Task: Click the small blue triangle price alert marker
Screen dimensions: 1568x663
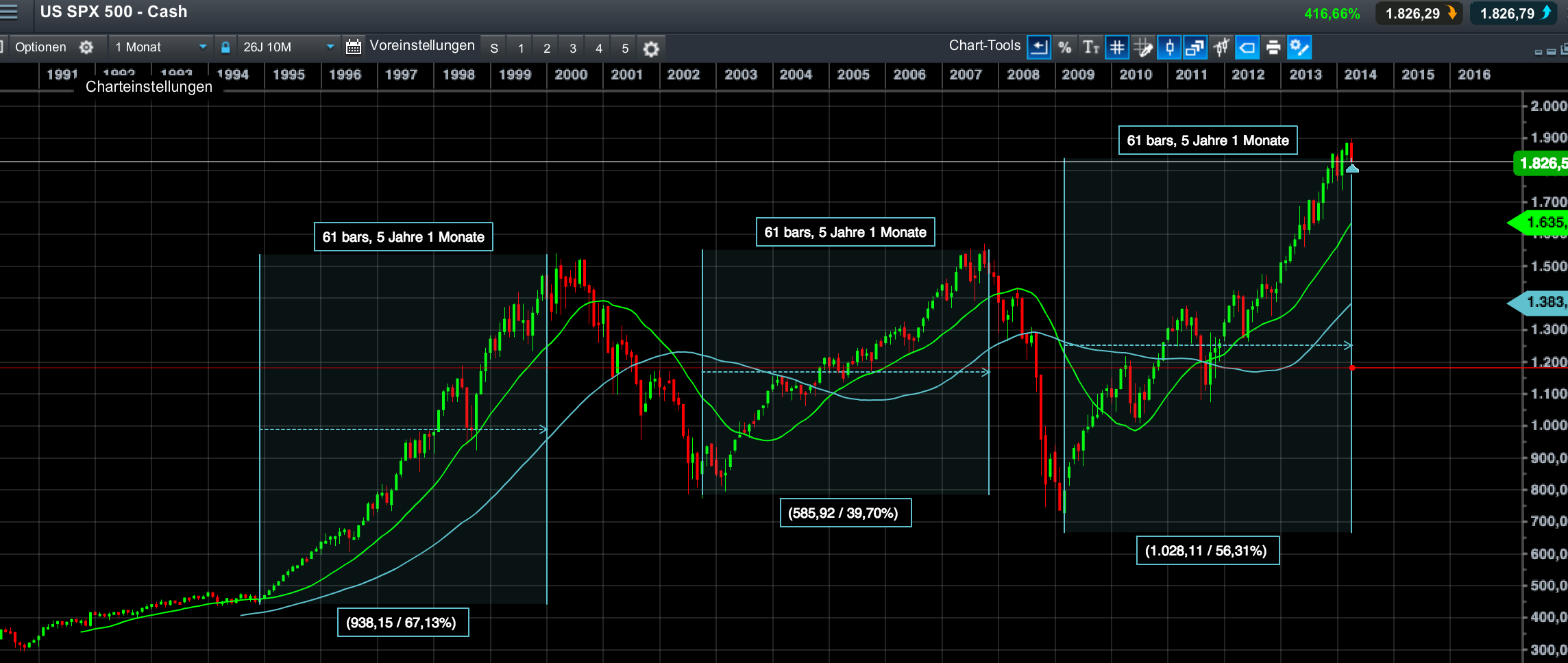Action: [x=1352, y=168]
